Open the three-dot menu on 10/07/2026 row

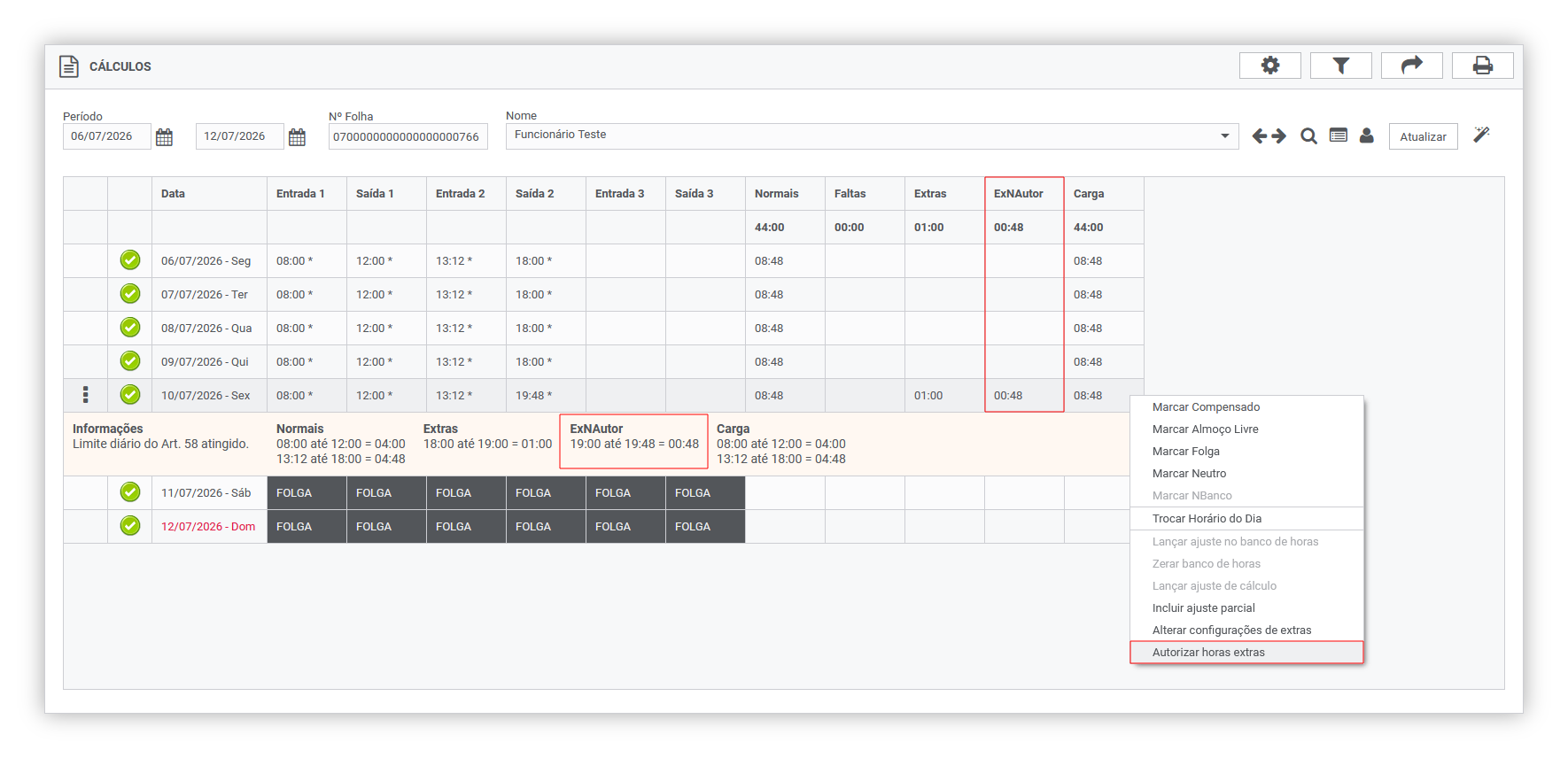point(85,395)
